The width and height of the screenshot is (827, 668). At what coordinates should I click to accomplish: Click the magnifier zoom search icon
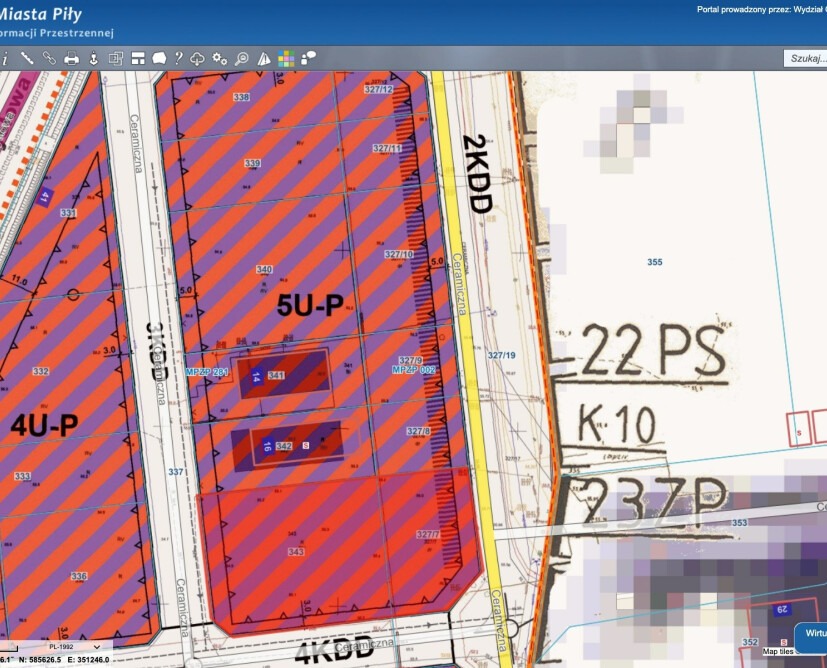point(241,58)
